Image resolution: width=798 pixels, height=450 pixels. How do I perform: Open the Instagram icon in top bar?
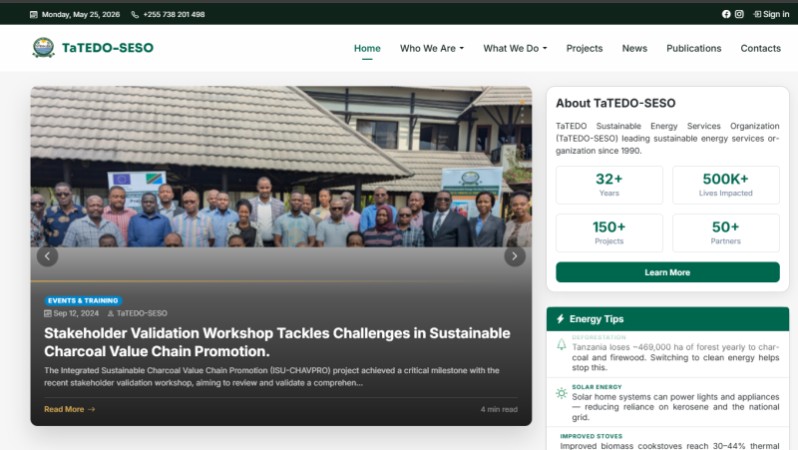[x=739, y=14]
